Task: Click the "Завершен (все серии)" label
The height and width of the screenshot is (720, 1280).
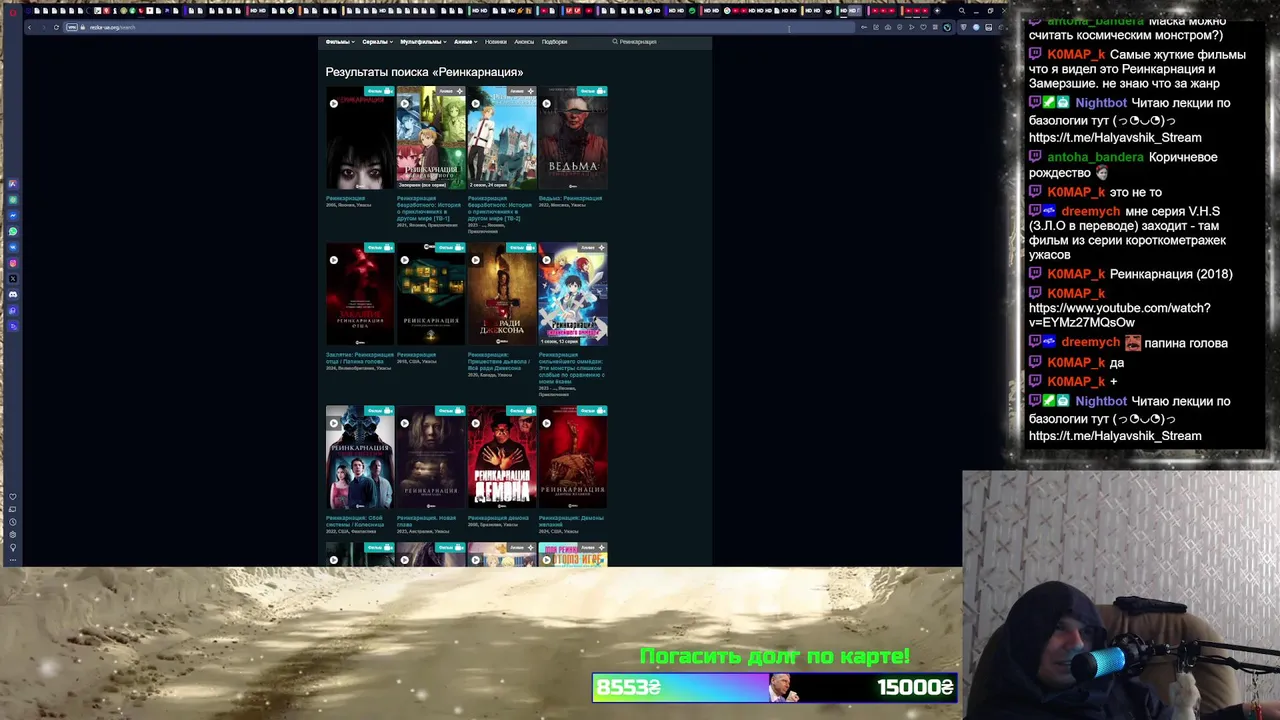Action: coord(421,185)
